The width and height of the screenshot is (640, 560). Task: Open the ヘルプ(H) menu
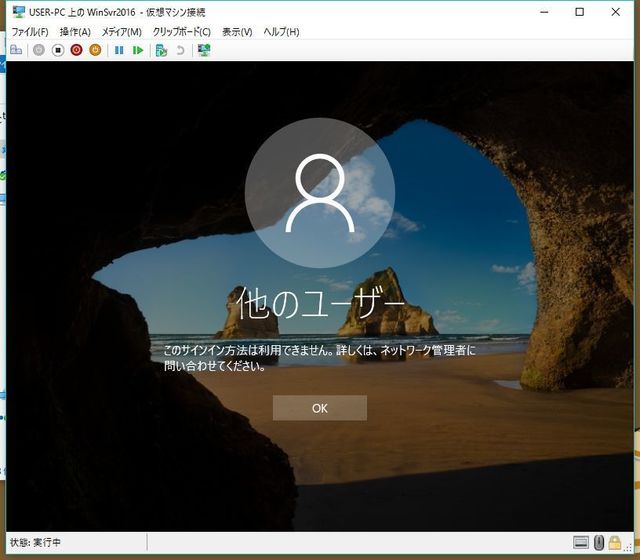pos(281,32)
